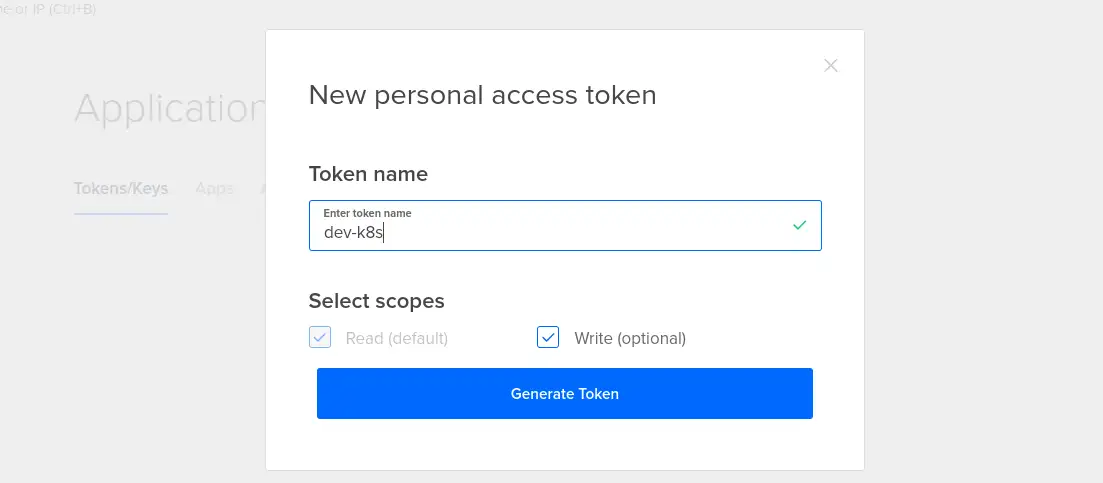Place cursor in the dev-k8s text
Viewport: 1103px width, 483px height.
pos(353,233)
